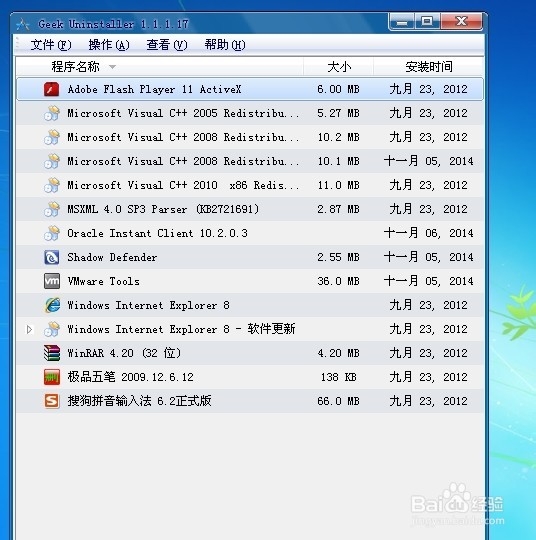Select Windows Internet Explorer 8 - 软件更新 name
The image size is (536, 540).
(181, 329)
